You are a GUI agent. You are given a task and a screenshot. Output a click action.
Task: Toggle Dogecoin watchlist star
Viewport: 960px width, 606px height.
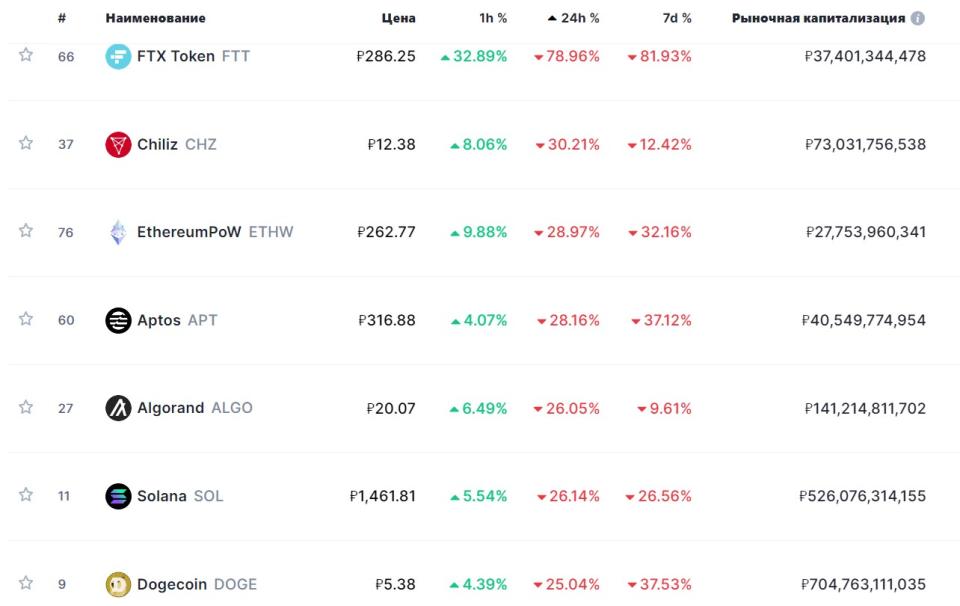[26, 583]
